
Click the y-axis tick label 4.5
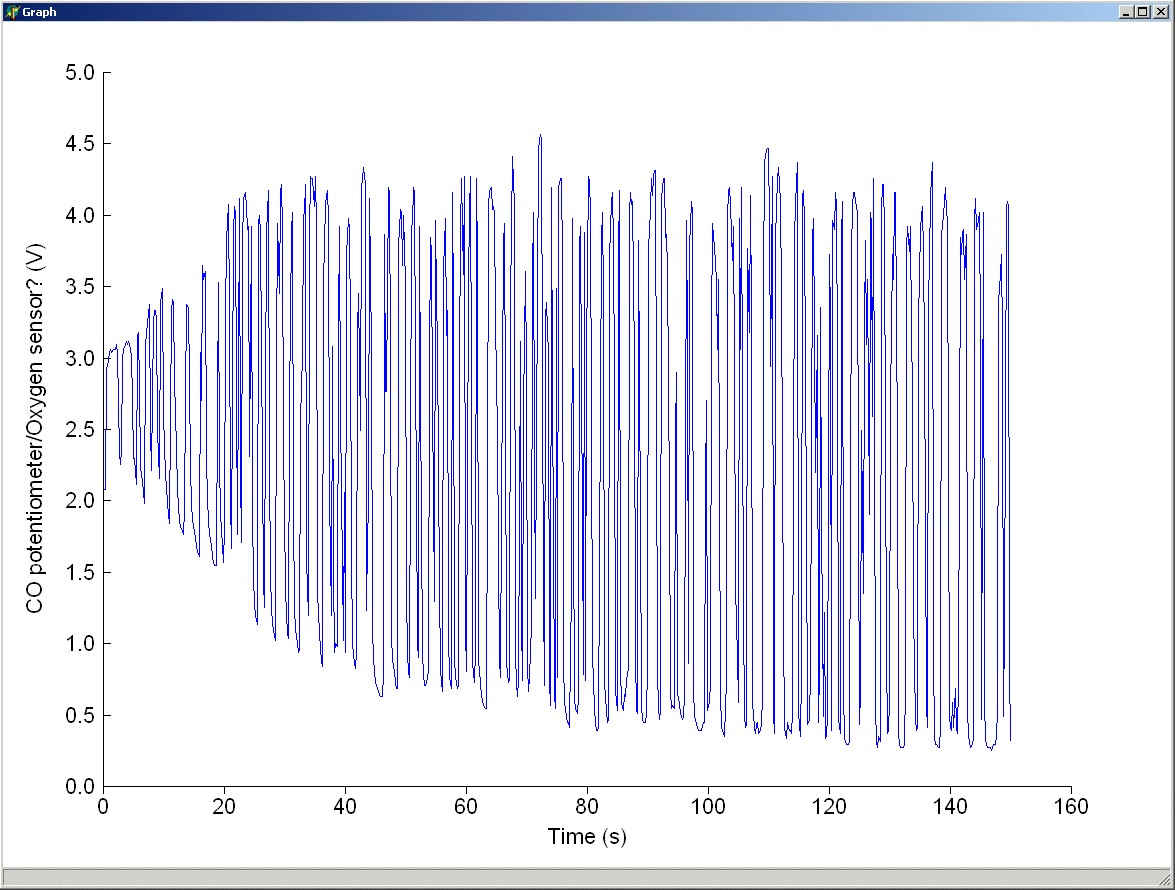coord(80,144)
